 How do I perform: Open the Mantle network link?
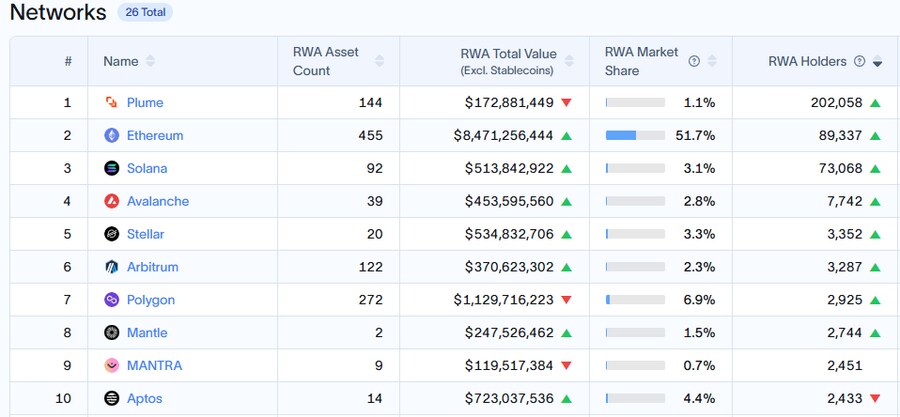(x=147, y=332)
